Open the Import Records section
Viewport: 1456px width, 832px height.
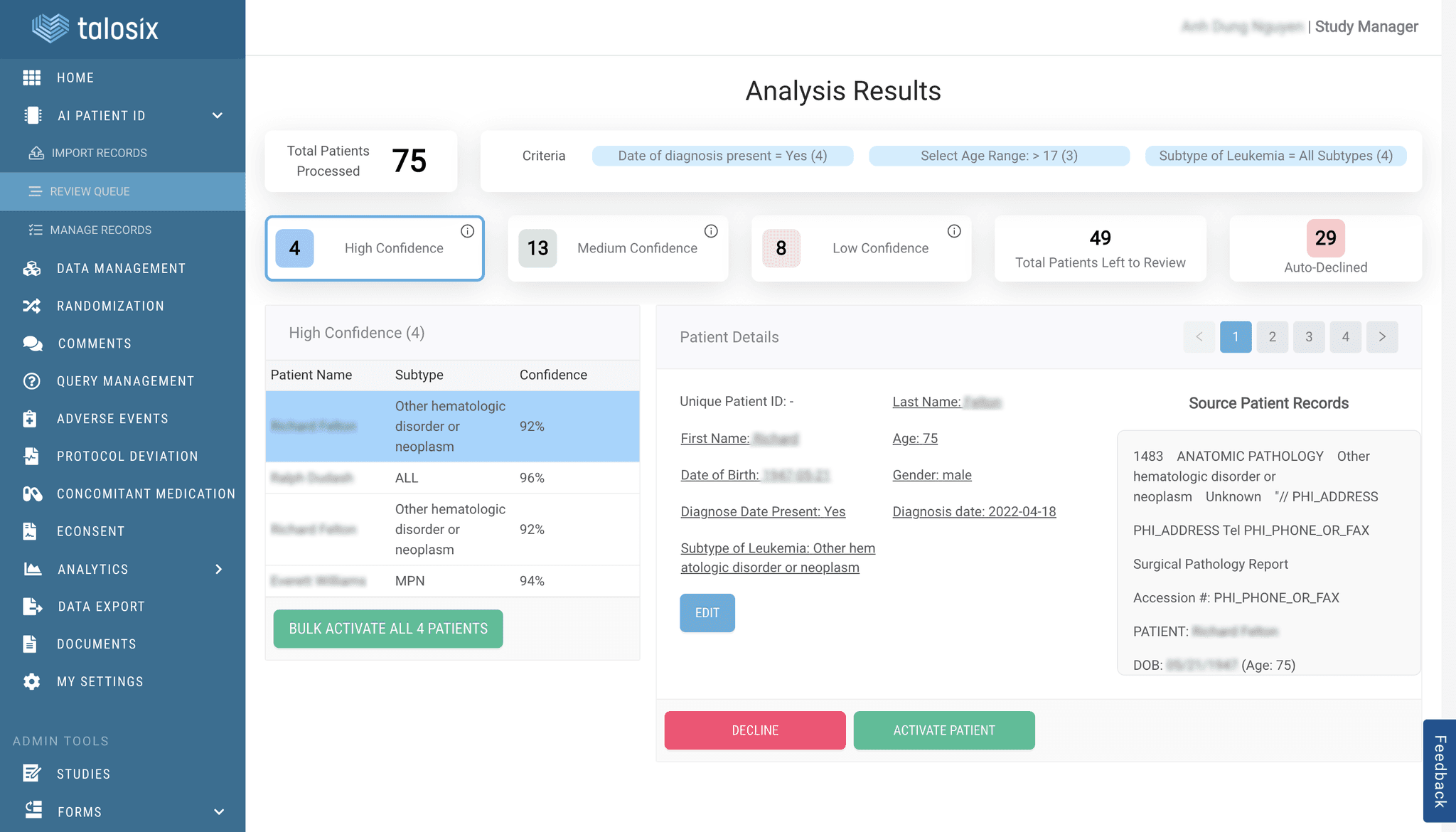coord(99,152)
